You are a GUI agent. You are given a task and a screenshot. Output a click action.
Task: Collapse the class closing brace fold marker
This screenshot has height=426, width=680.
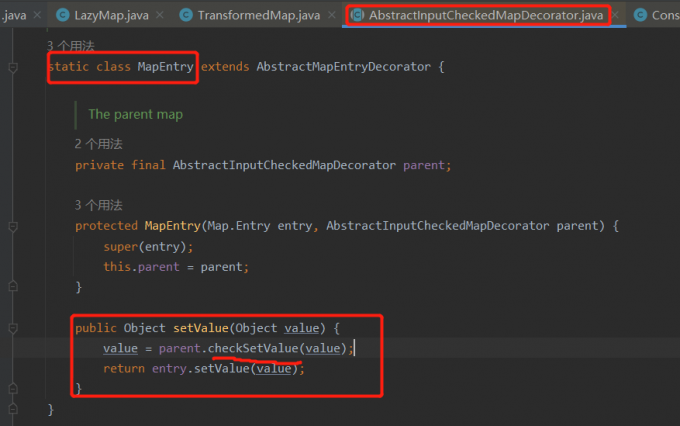13,409
